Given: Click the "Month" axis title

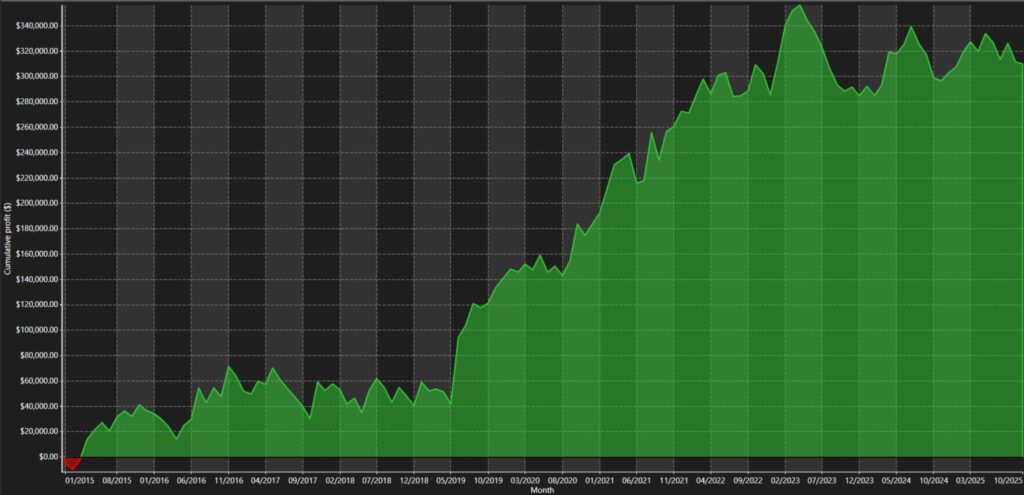Looking at the screenshot, I should 543,490.
